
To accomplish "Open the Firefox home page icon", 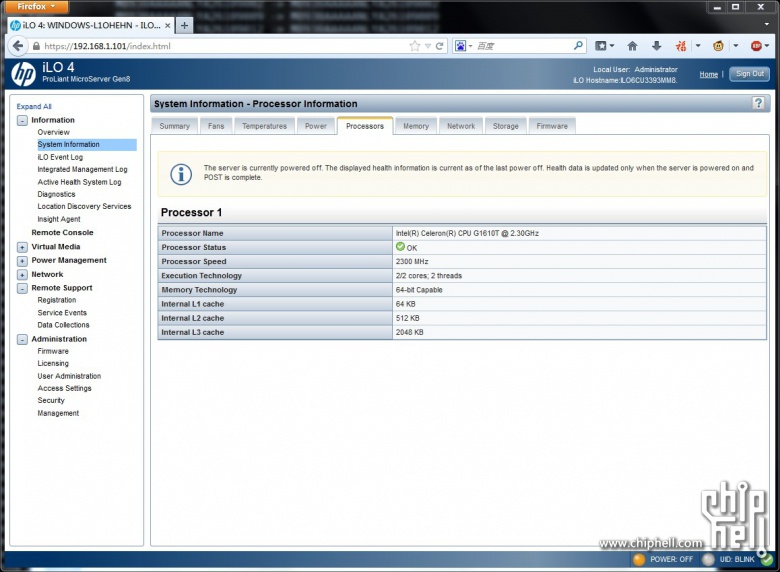I will (632, 46).
